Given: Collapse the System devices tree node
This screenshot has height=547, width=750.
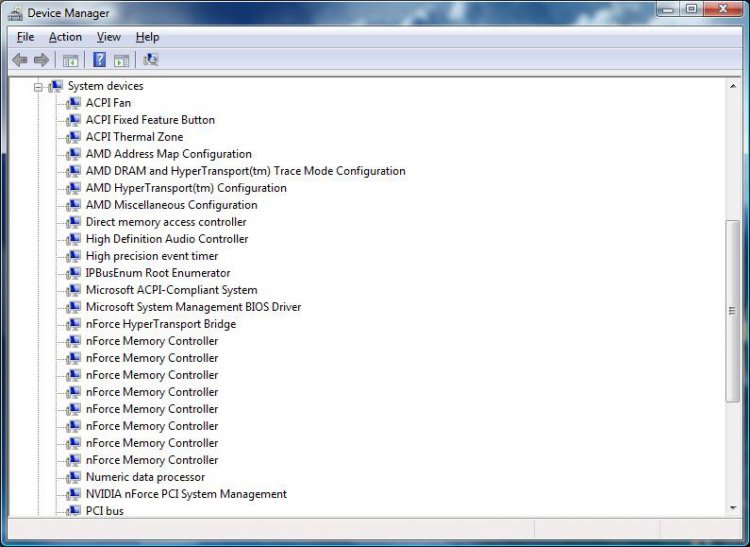Looking at the screenshot, I should coord(38,87).
